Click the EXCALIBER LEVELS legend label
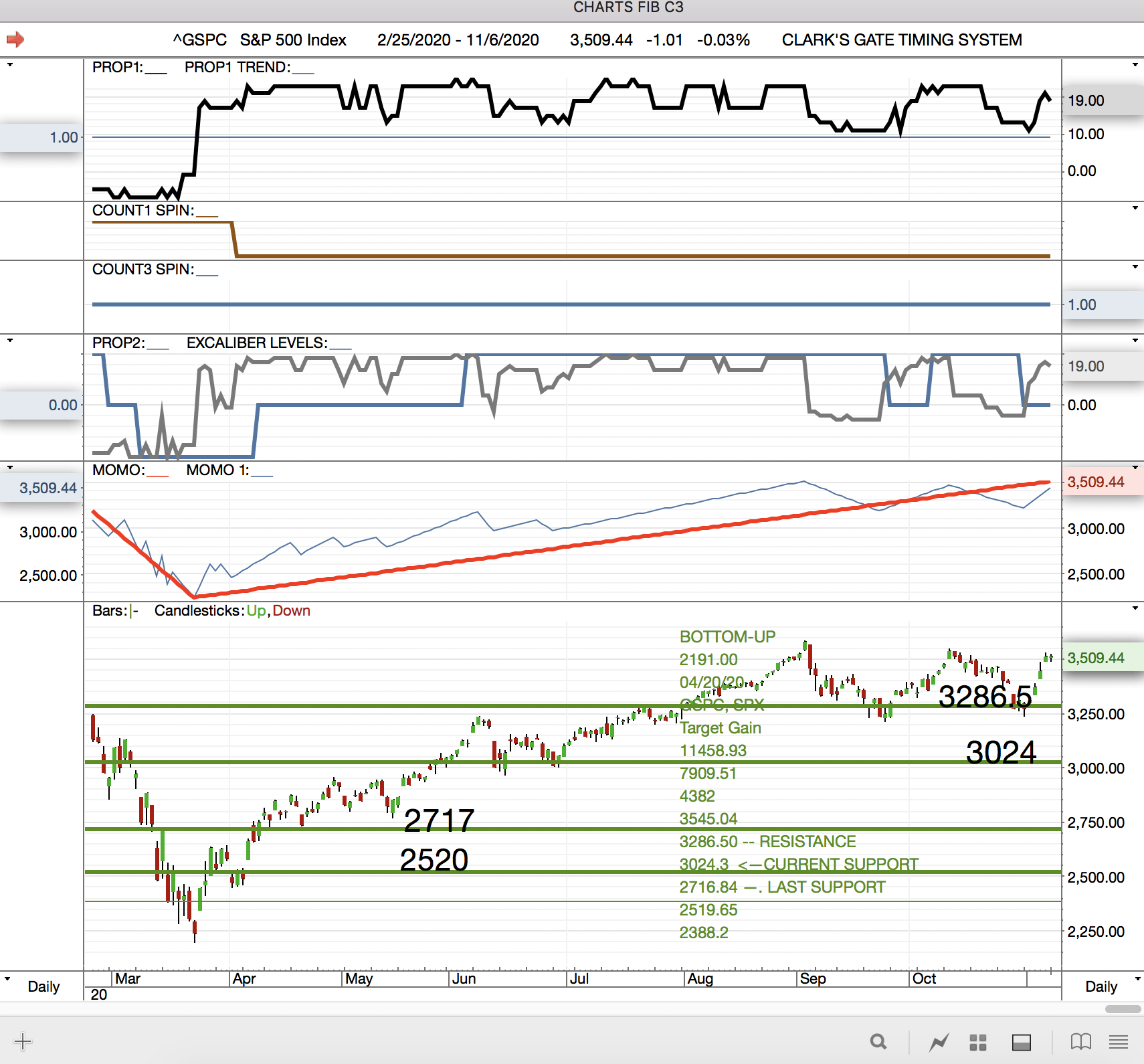This screenshot has height=1064, width=1144. (x=257, y=343)
